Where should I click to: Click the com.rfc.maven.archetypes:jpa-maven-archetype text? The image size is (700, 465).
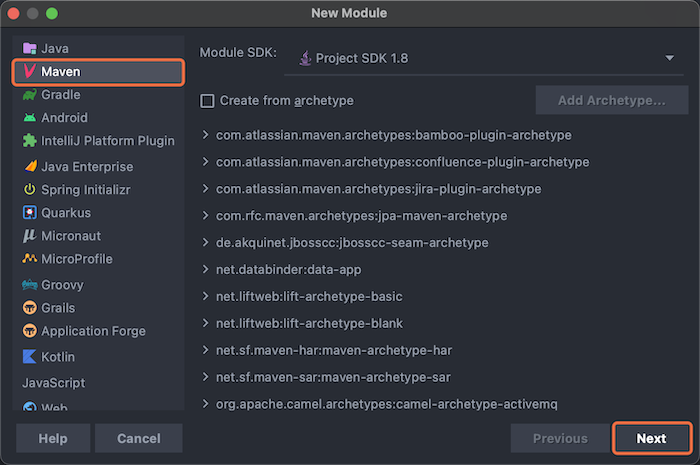click(x=362, y=216)
